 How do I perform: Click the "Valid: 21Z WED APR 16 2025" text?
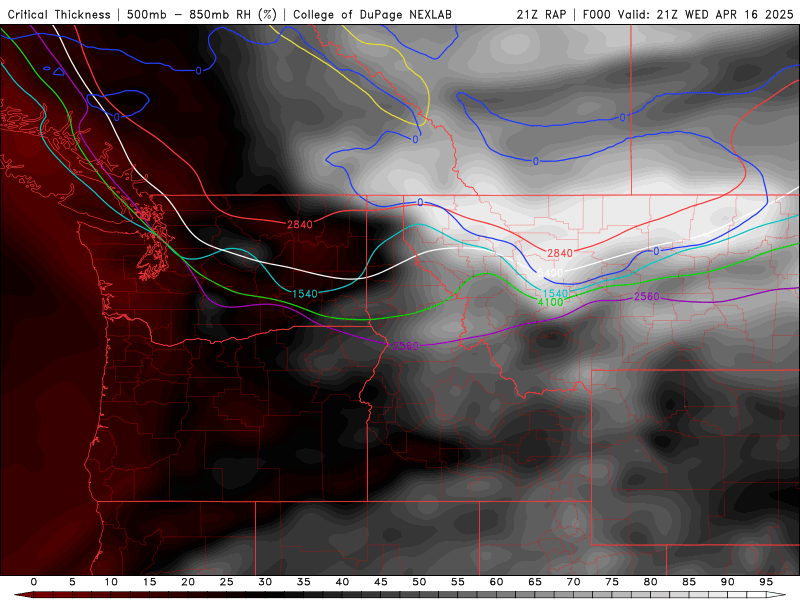[x=706, y=15]
